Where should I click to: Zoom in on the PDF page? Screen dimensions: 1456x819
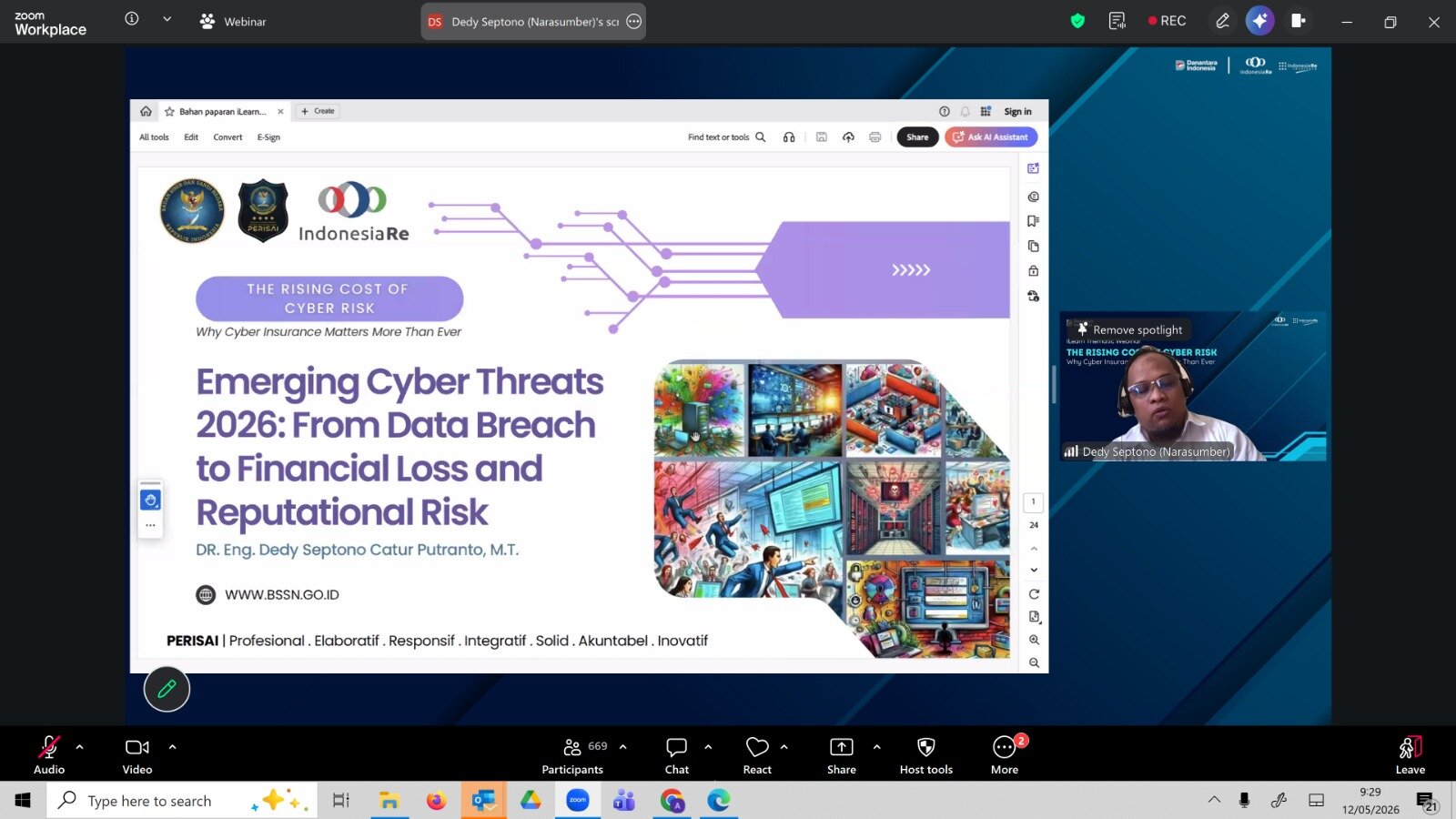(x=1034, y=640)
